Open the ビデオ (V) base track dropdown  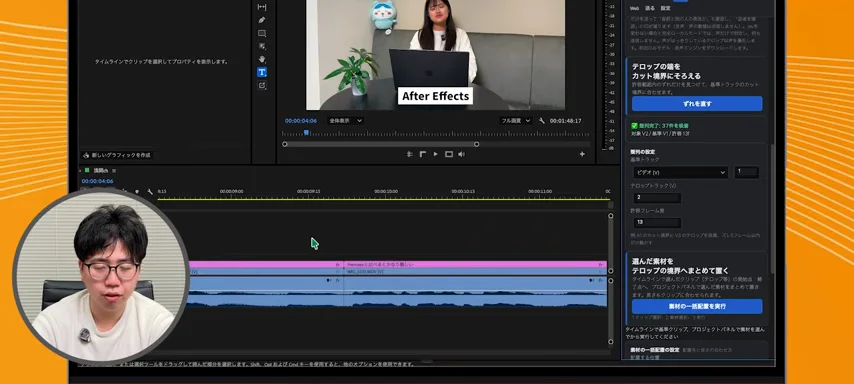pyautogui.click(x=680, y=173)
